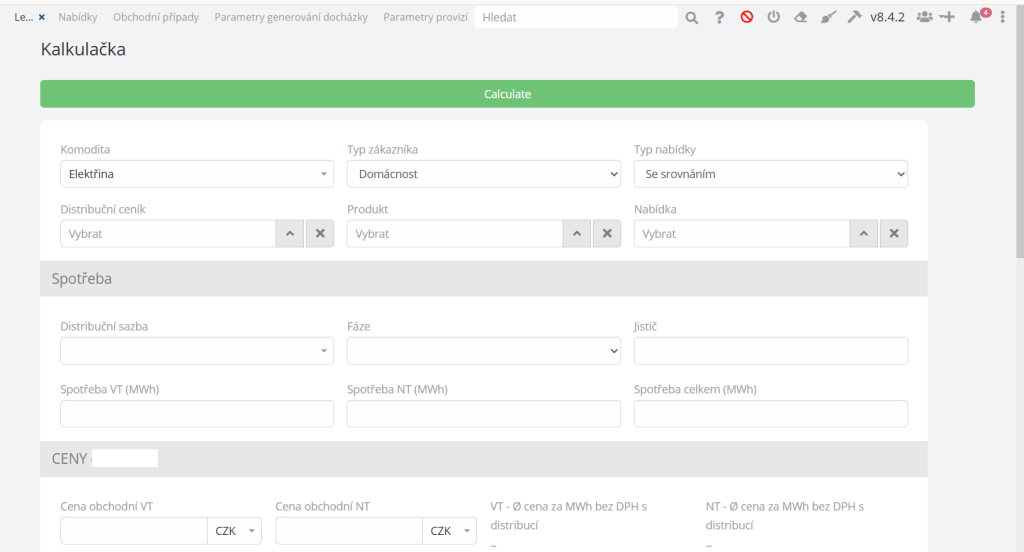
Task: Click the hammer icon in top toolbar
Action: pos(854,17)
